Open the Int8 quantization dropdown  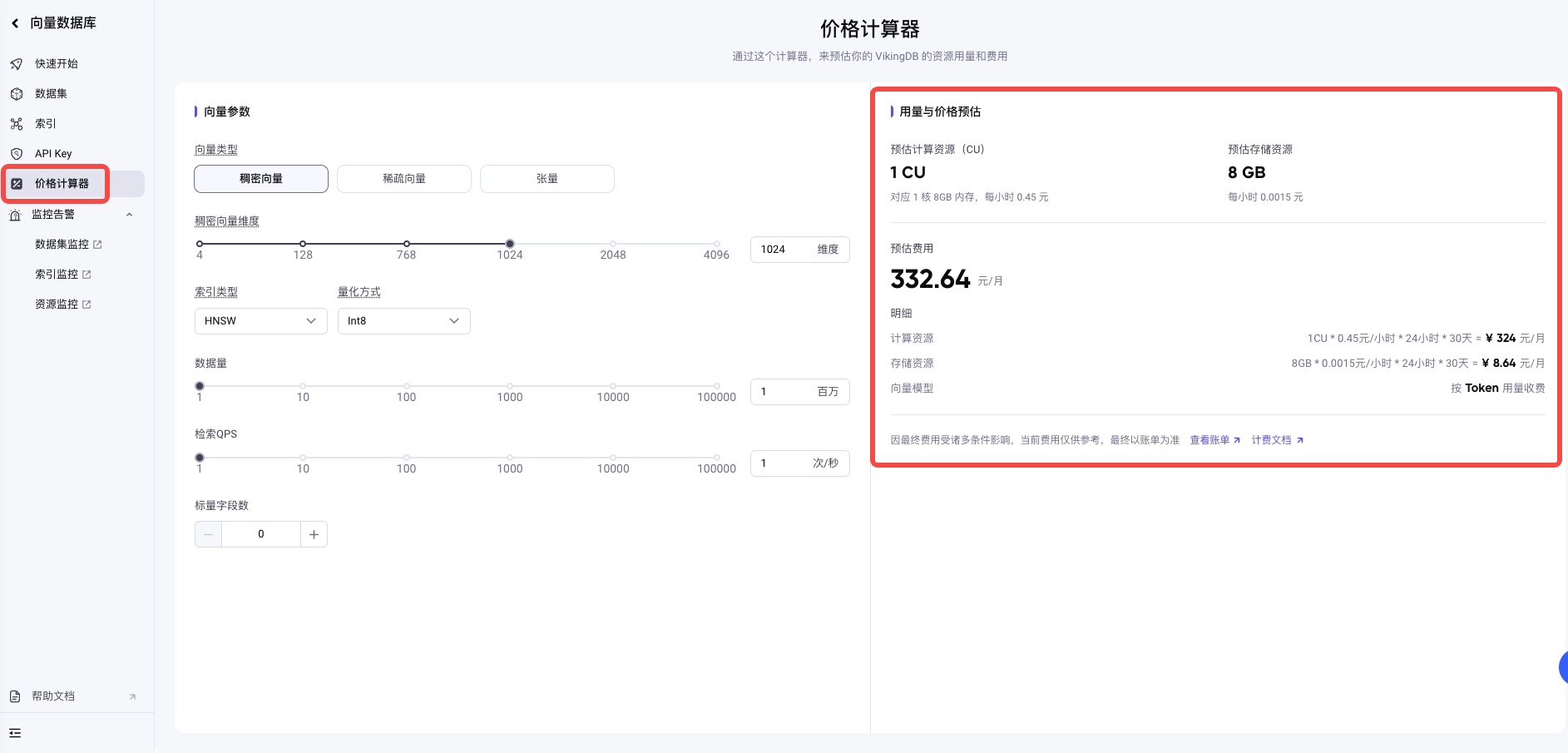(x=404, y=321)
